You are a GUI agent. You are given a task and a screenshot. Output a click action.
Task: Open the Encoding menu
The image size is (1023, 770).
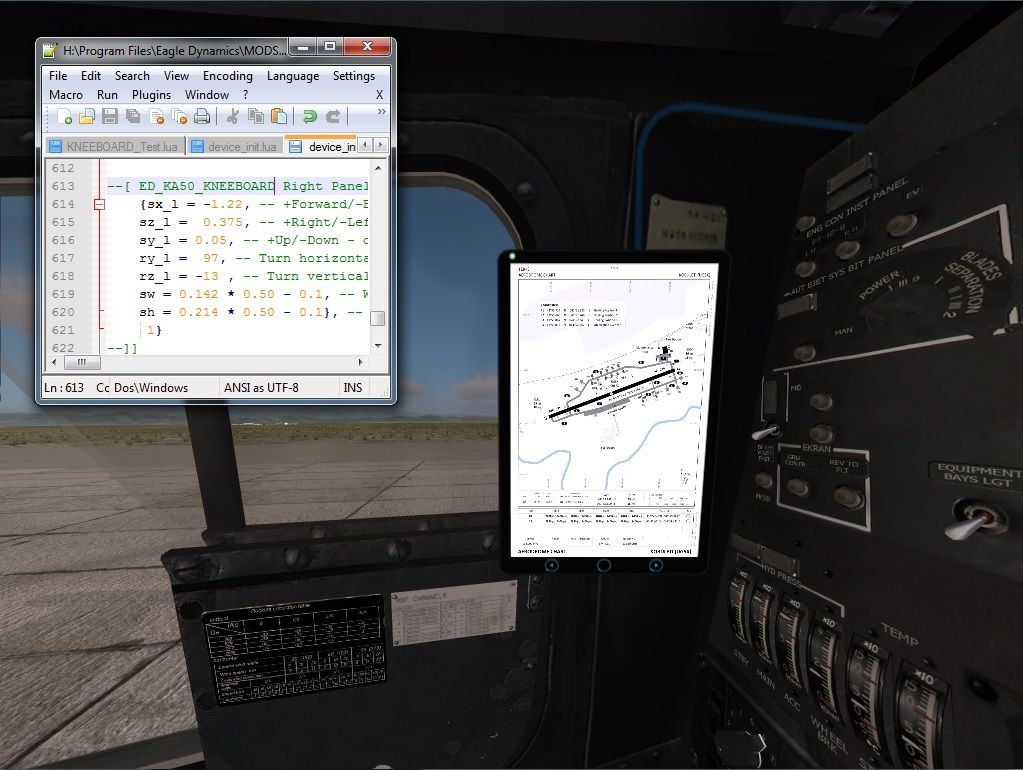(x=227, y=76)
